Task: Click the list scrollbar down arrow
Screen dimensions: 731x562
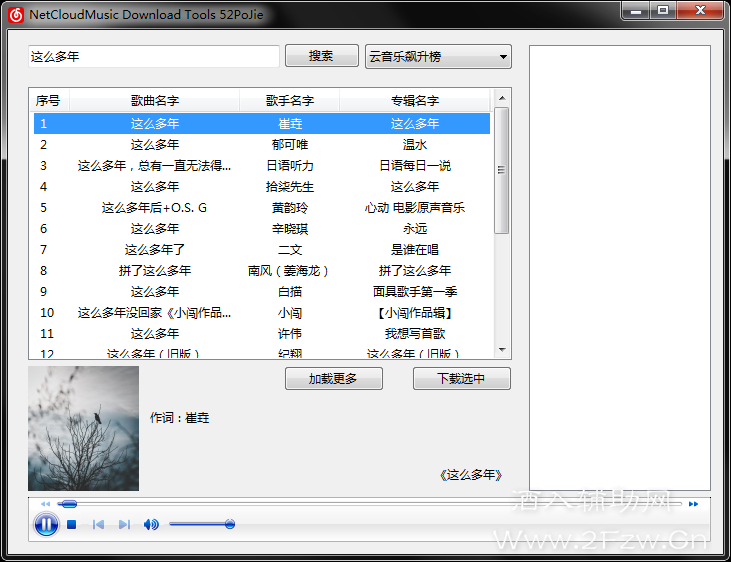Action: [x=502, y=349]
